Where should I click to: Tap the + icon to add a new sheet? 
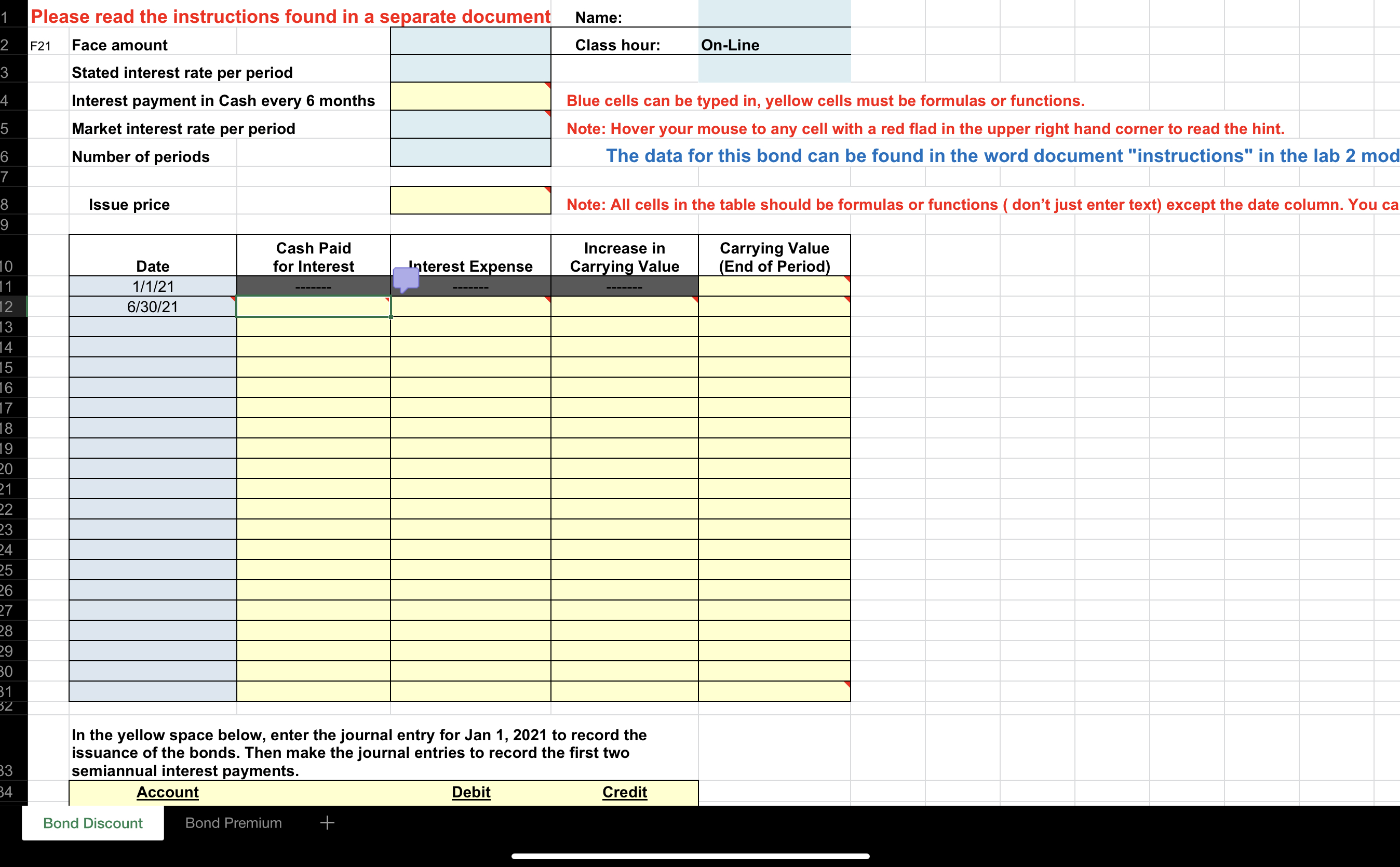[327, 822]
